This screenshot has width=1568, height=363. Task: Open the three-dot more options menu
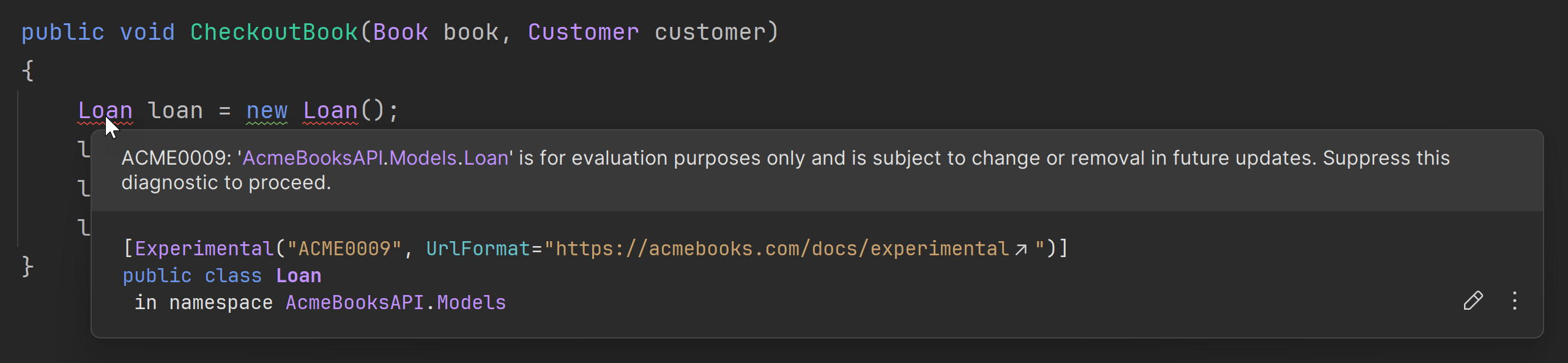tap(1514, 301)
